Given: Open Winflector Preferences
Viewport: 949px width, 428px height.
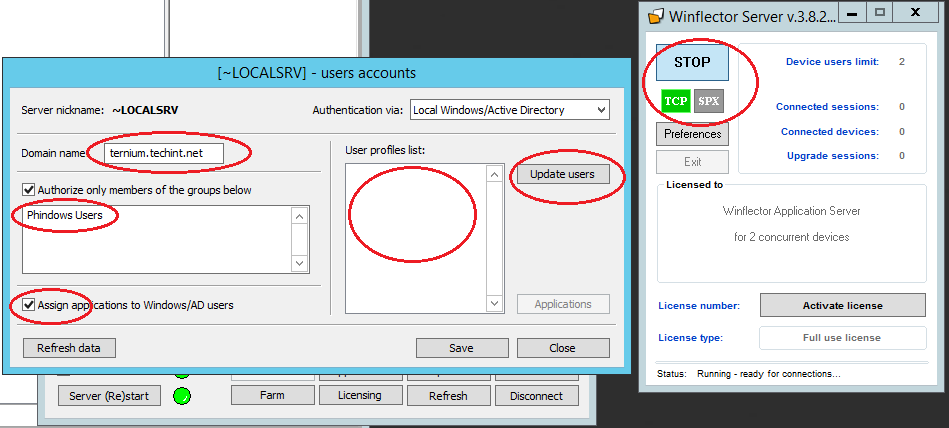Looking at the screenshot, I should (692, 134).
